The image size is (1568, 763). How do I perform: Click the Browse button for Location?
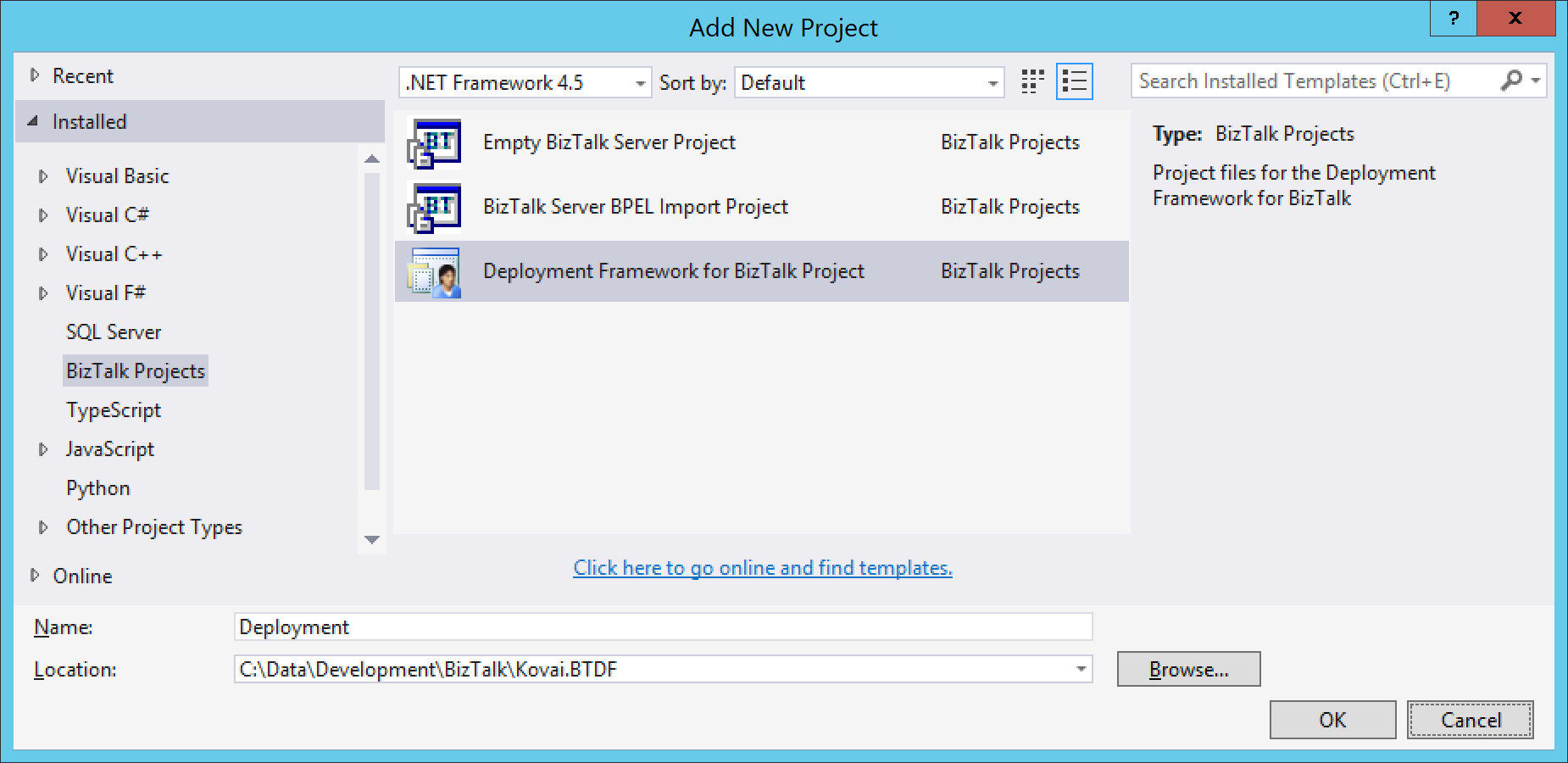[x=1188, y=669]
